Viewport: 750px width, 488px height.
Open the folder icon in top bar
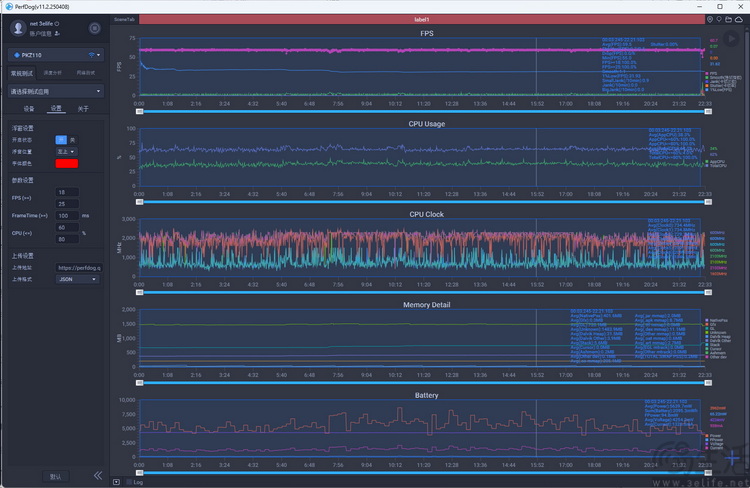coord(728,20)
